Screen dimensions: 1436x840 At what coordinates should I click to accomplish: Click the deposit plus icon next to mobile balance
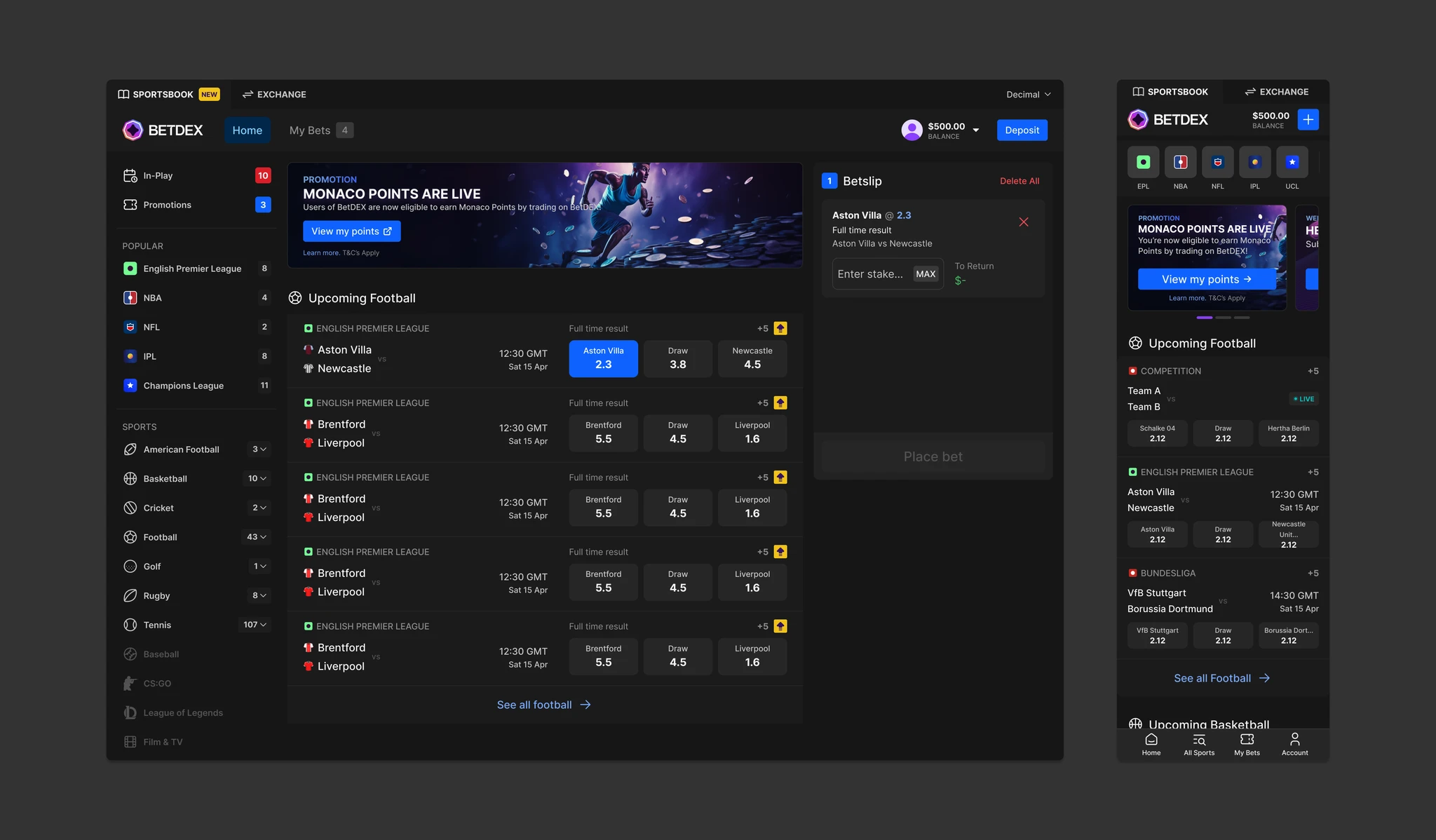tap(1308, 119)
